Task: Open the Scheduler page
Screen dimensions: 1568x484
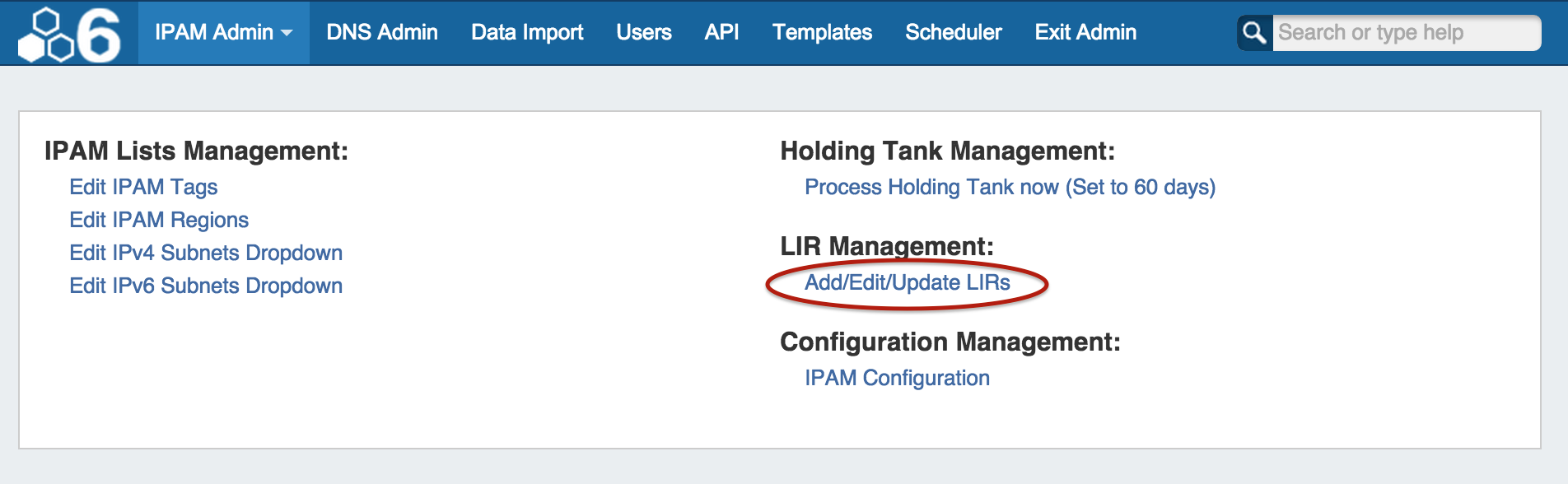Action: [953, 32]
